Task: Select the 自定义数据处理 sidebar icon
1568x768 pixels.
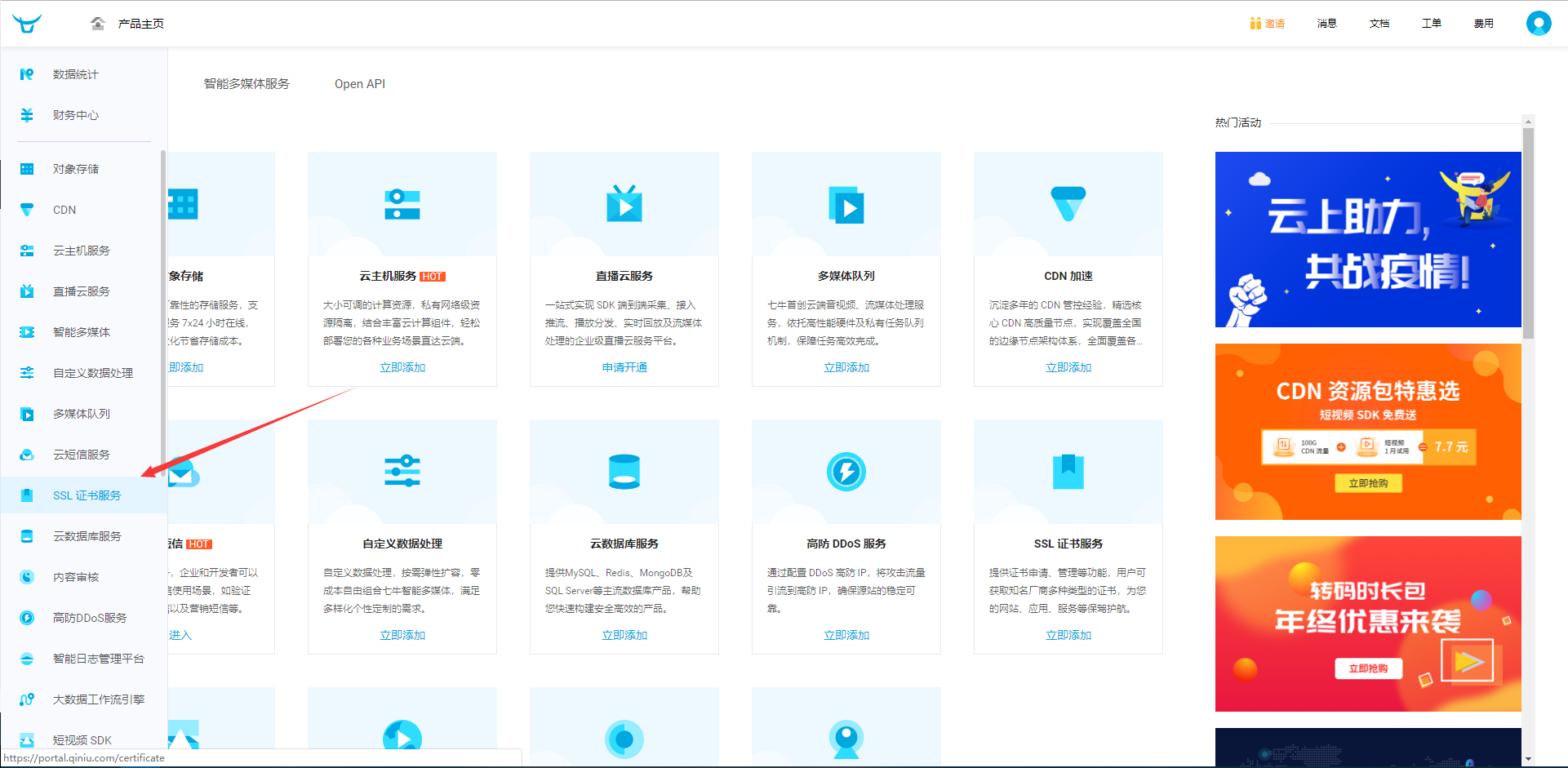Action: (27, 373)
